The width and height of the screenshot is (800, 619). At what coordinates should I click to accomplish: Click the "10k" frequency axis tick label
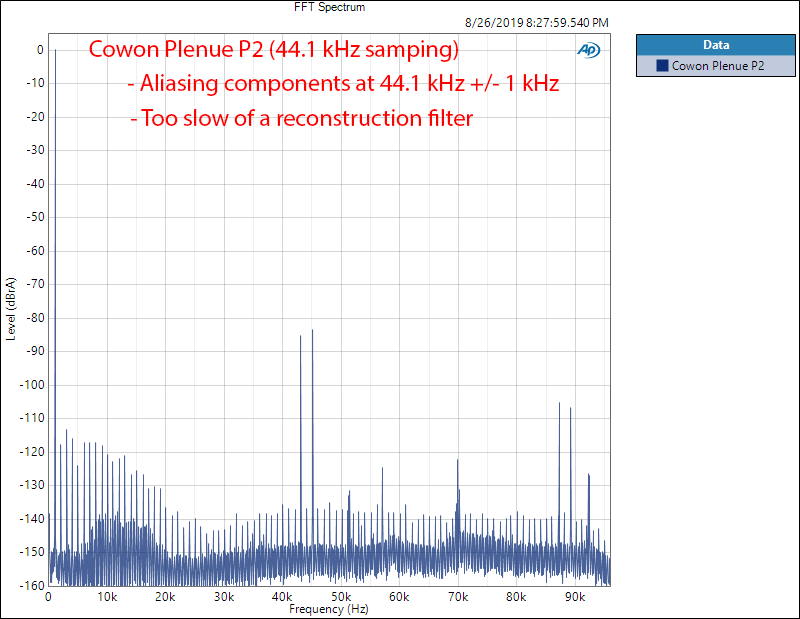tap(107, 597)
